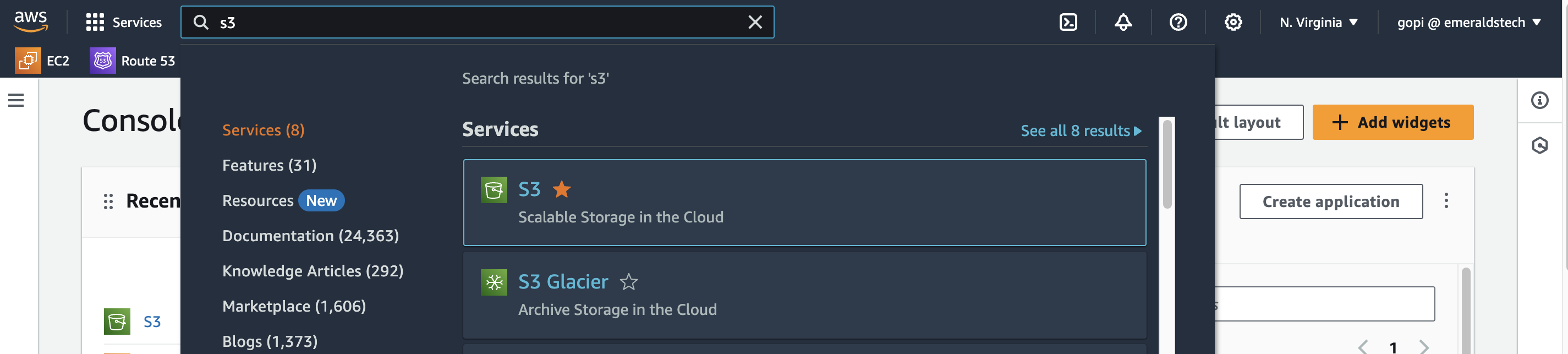Open the CloudShell terminal icon
1568x354 pixels.
pos(1068,23)
